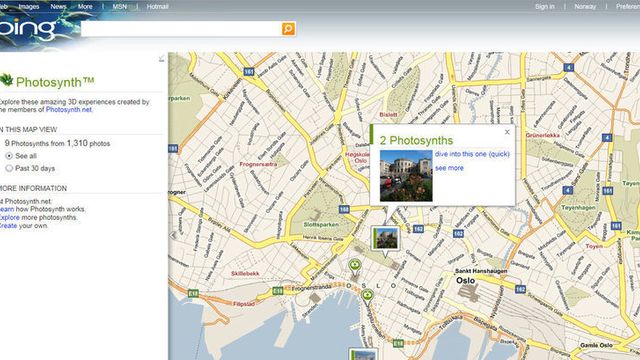The width and height of the screenshot is (640, 360).
Task: Close the 2 Photosynths popup
Action: [507, 132]
